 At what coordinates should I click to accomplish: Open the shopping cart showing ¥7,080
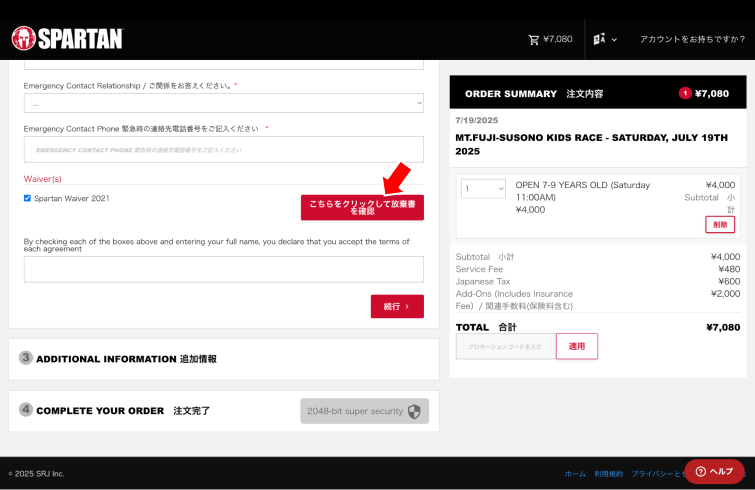(550, 39)
